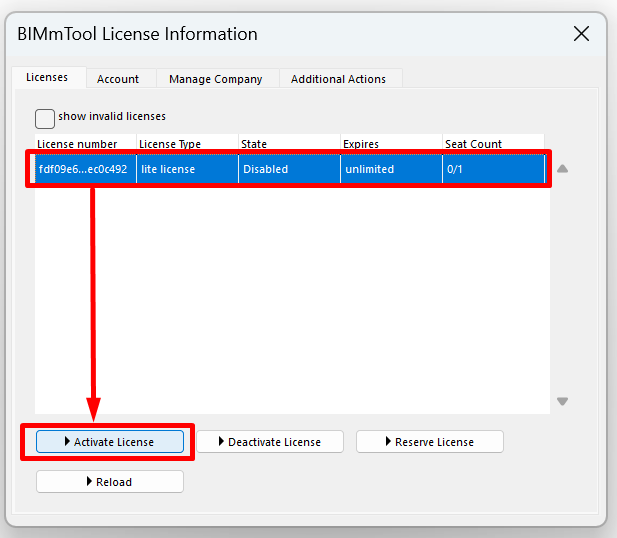The image size is (617, 538).
Task: Select the Licenses tab
Action: (47, 77)
